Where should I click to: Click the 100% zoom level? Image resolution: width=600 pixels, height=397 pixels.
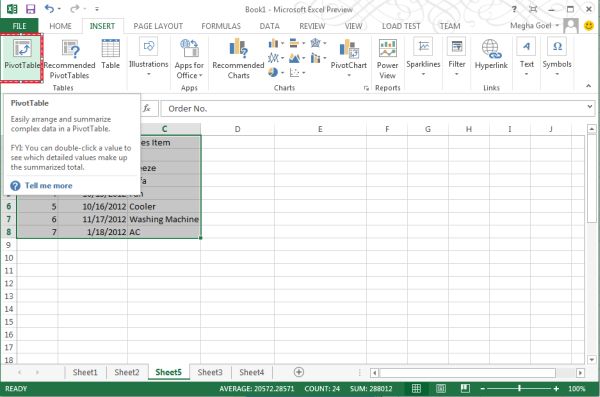[x=576, y=389]
